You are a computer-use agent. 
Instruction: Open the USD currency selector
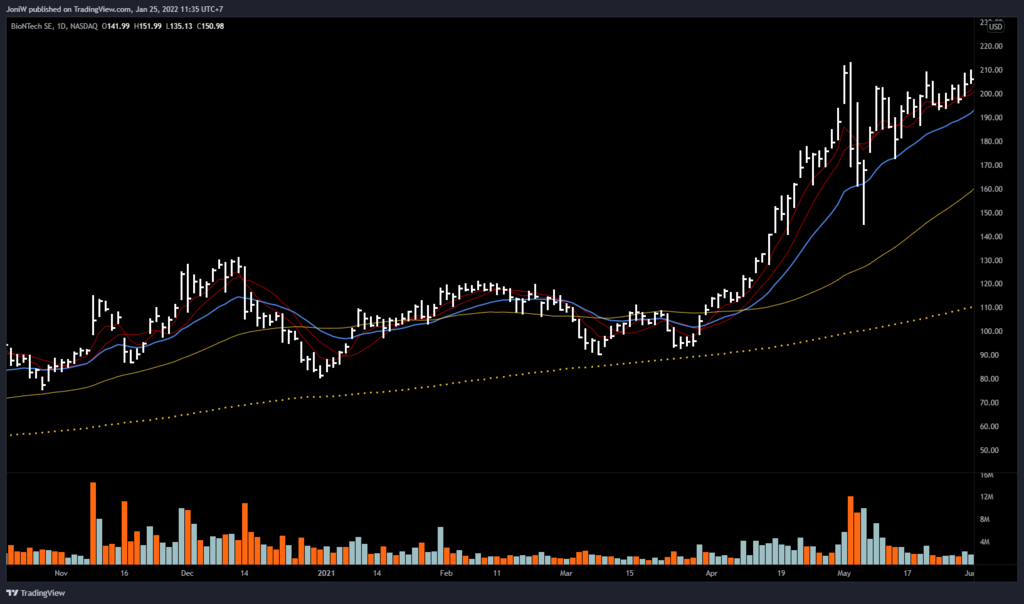tap(996, 27)
